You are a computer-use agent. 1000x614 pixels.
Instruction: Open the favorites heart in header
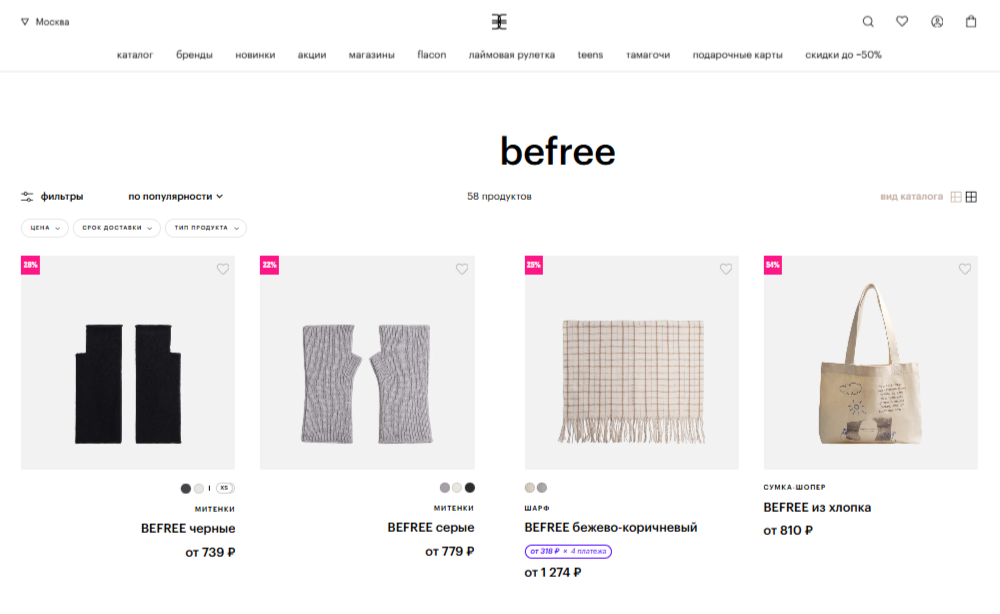tap(902, 21)
